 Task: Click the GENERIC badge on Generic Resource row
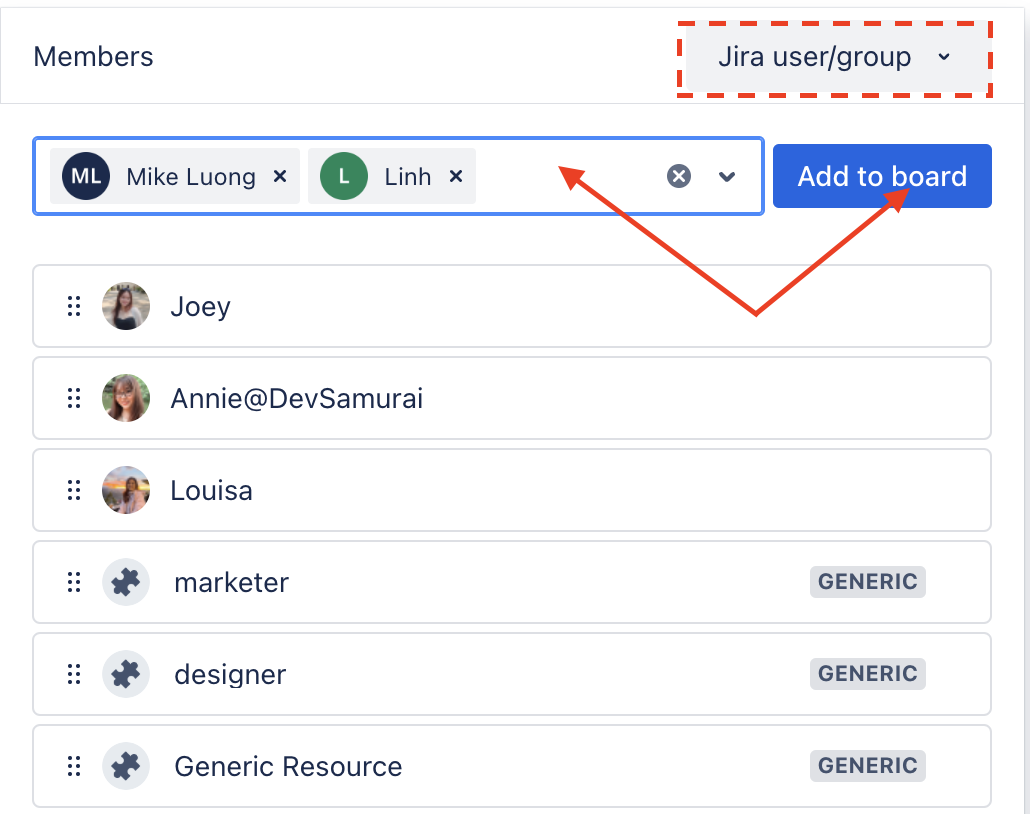867,765
